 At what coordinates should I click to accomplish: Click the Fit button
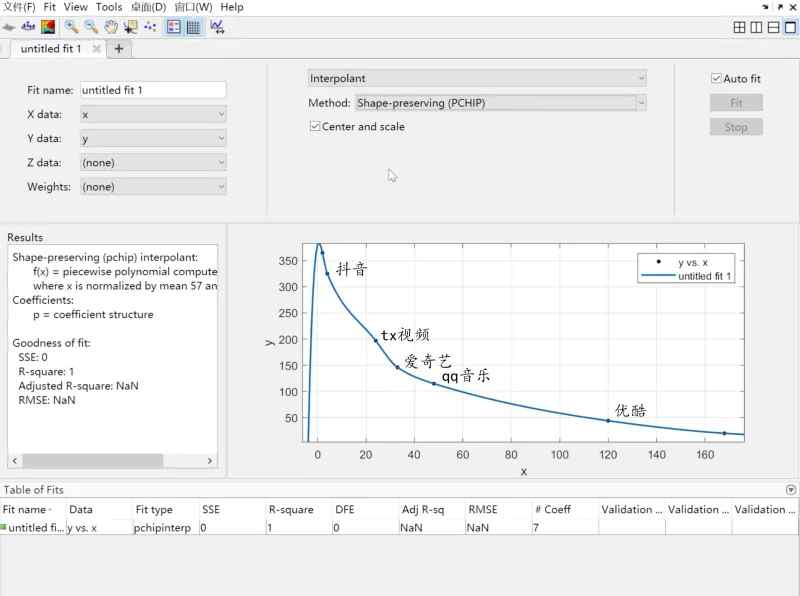pos(736,103)
